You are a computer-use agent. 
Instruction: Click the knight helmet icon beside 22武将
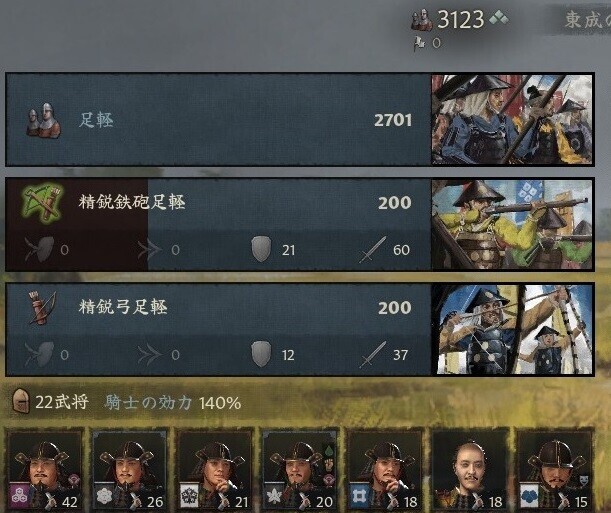click(x=21, y=401)
